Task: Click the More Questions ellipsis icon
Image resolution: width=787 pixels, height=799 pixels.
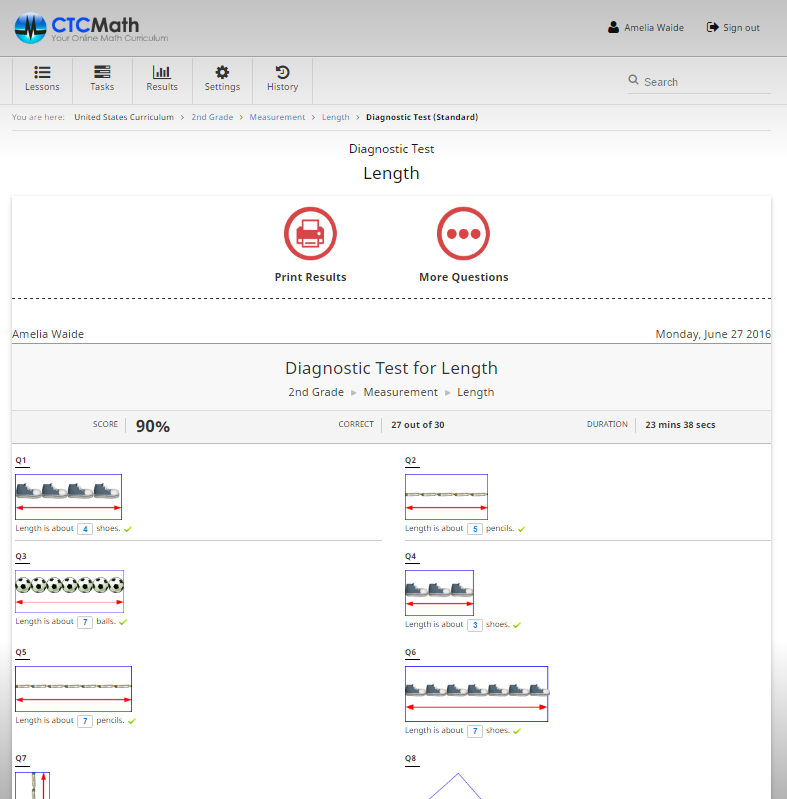Action: point(463,233)
